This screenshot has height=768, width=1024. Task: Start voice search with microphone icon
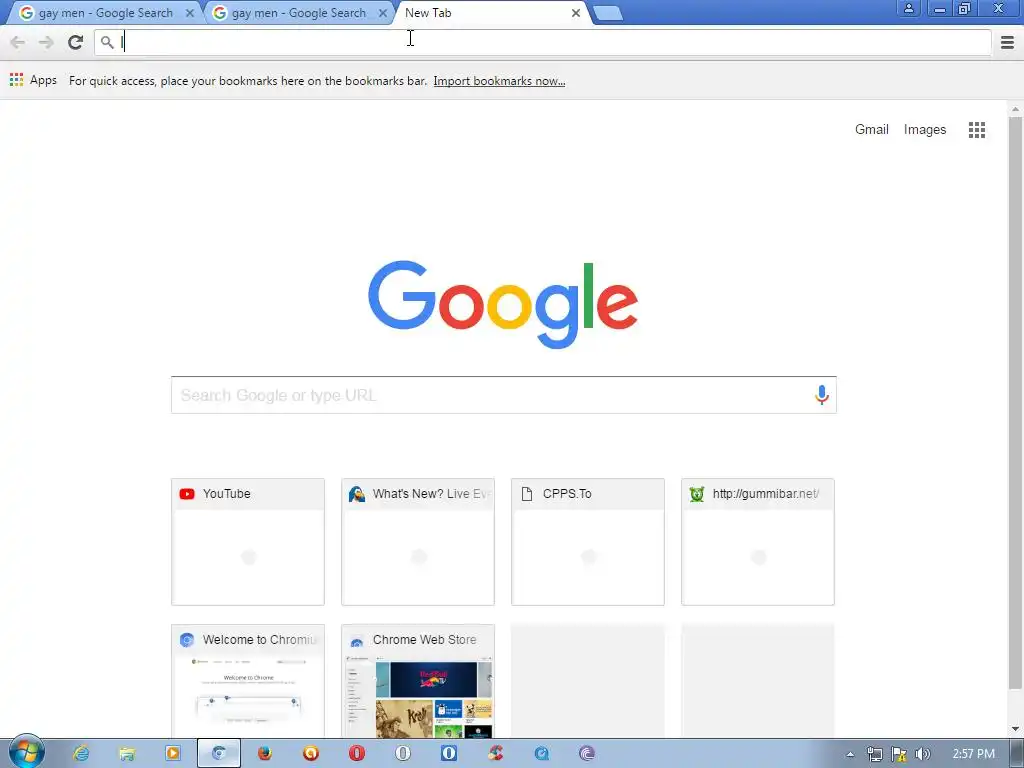(822, 394)
